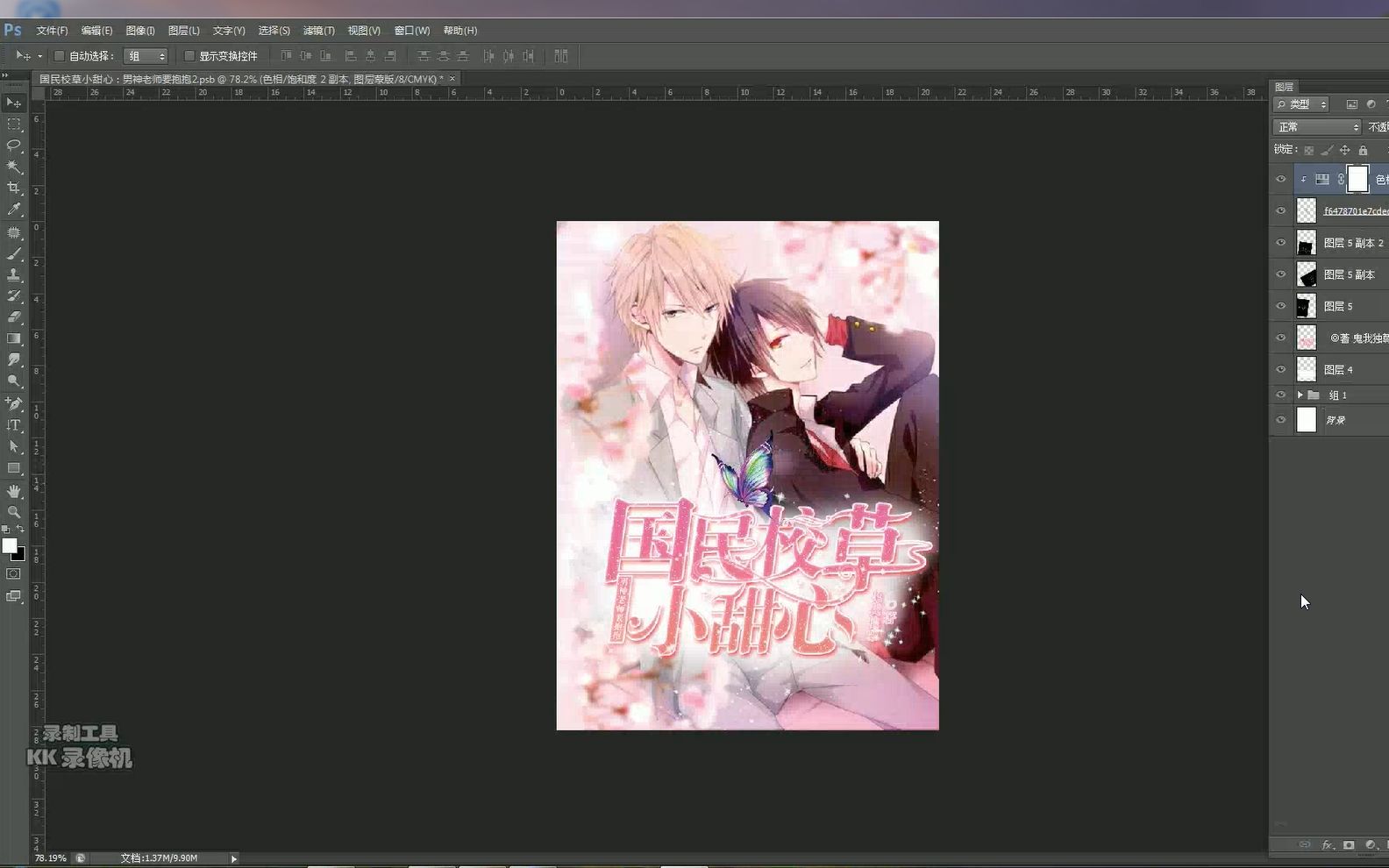Lock all layer attributes
Viewport: 1389px width, 868px height.
click(x=1363, y=150)
